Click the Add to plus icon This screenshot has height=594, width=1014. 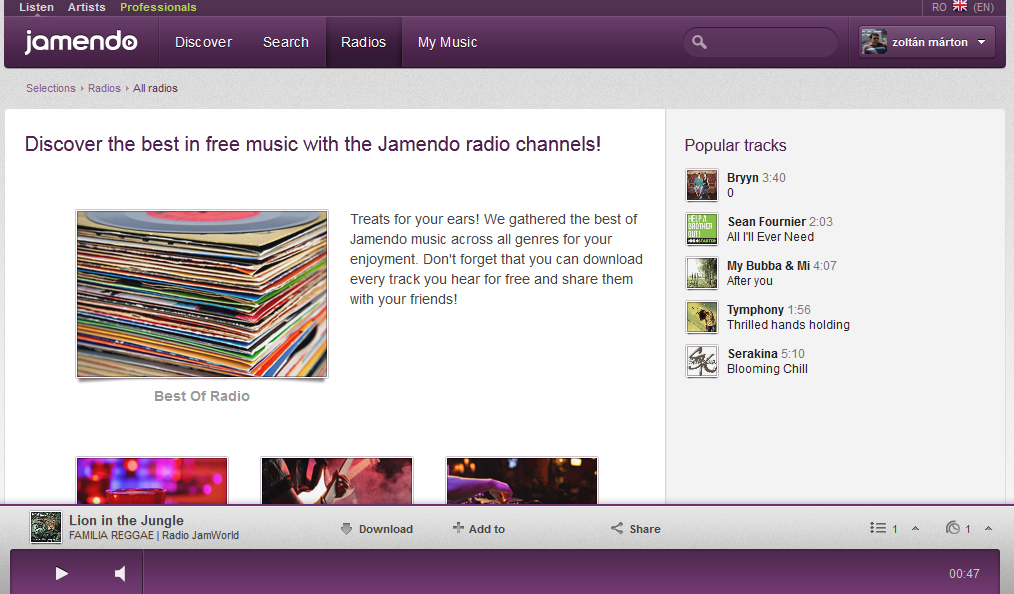[458, 529]
